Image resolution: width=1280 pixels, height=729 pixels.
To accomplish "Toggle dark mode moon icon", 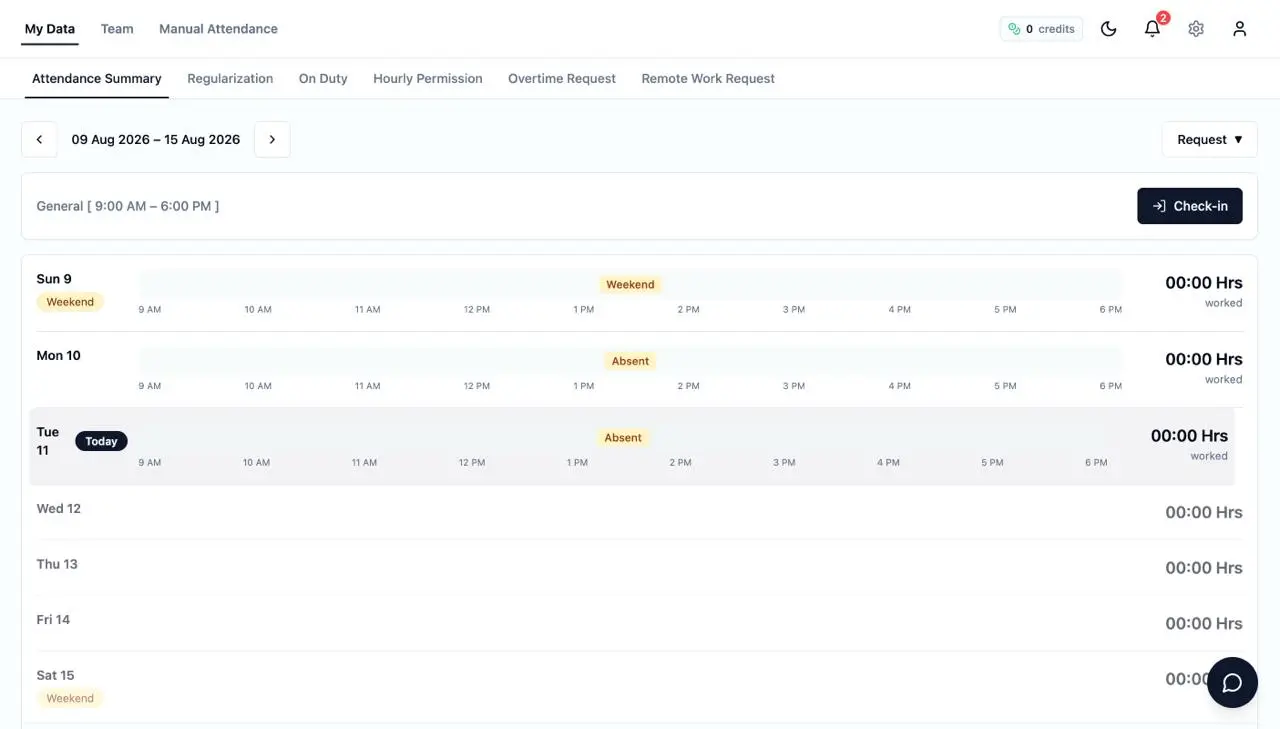I will (x=1108, y=29).
